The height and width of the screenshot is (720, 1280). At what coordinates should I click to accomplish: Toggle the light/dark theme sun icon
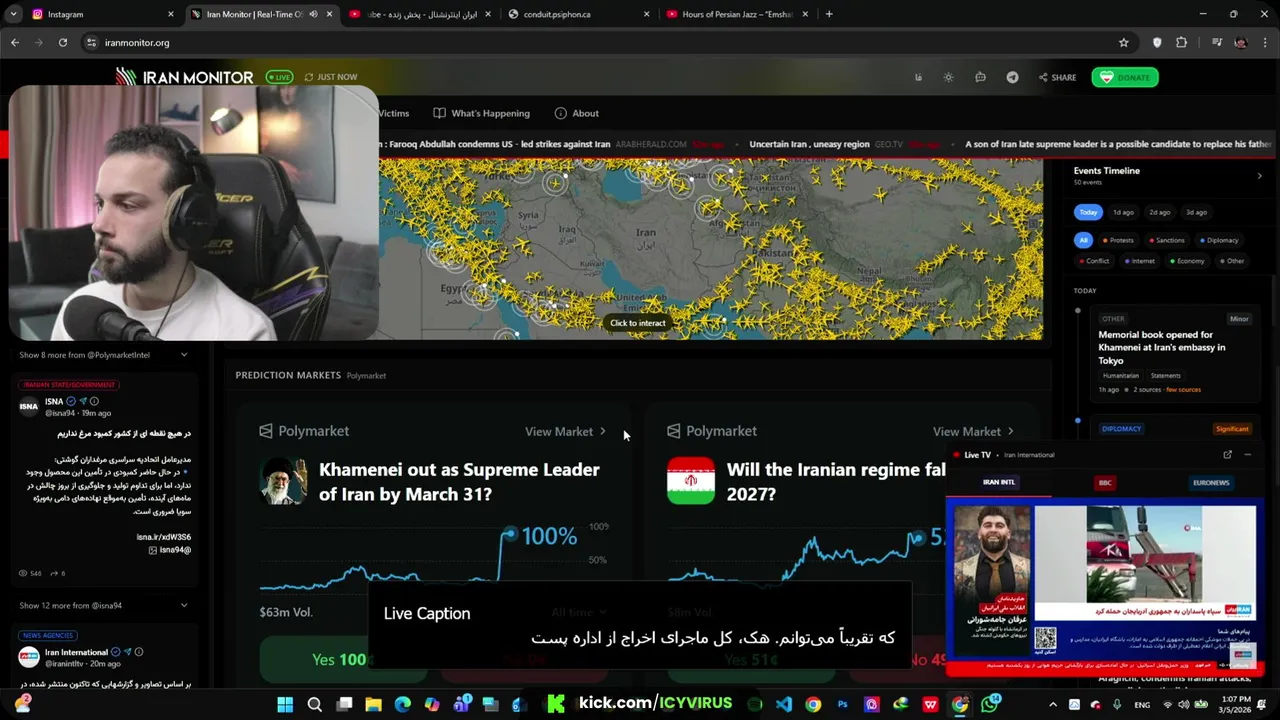coord(948,77)
